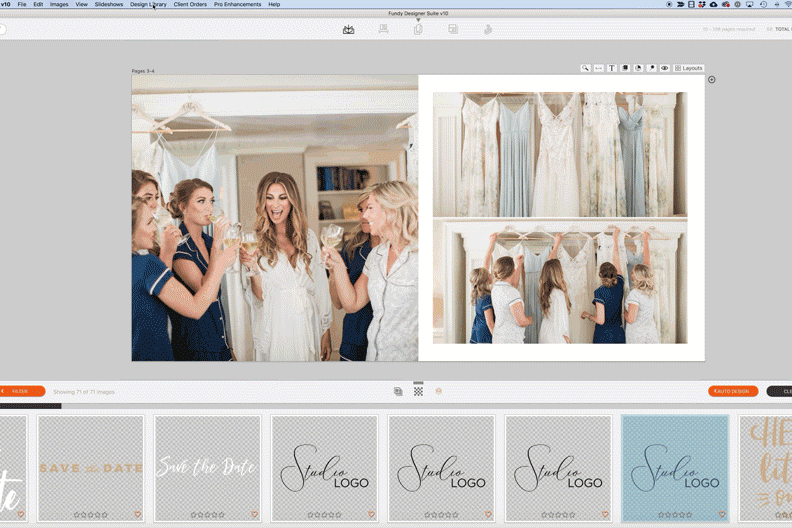Select the magnifier zoom tool above spread
Screen dimensions: 792x528
(585, 68)
